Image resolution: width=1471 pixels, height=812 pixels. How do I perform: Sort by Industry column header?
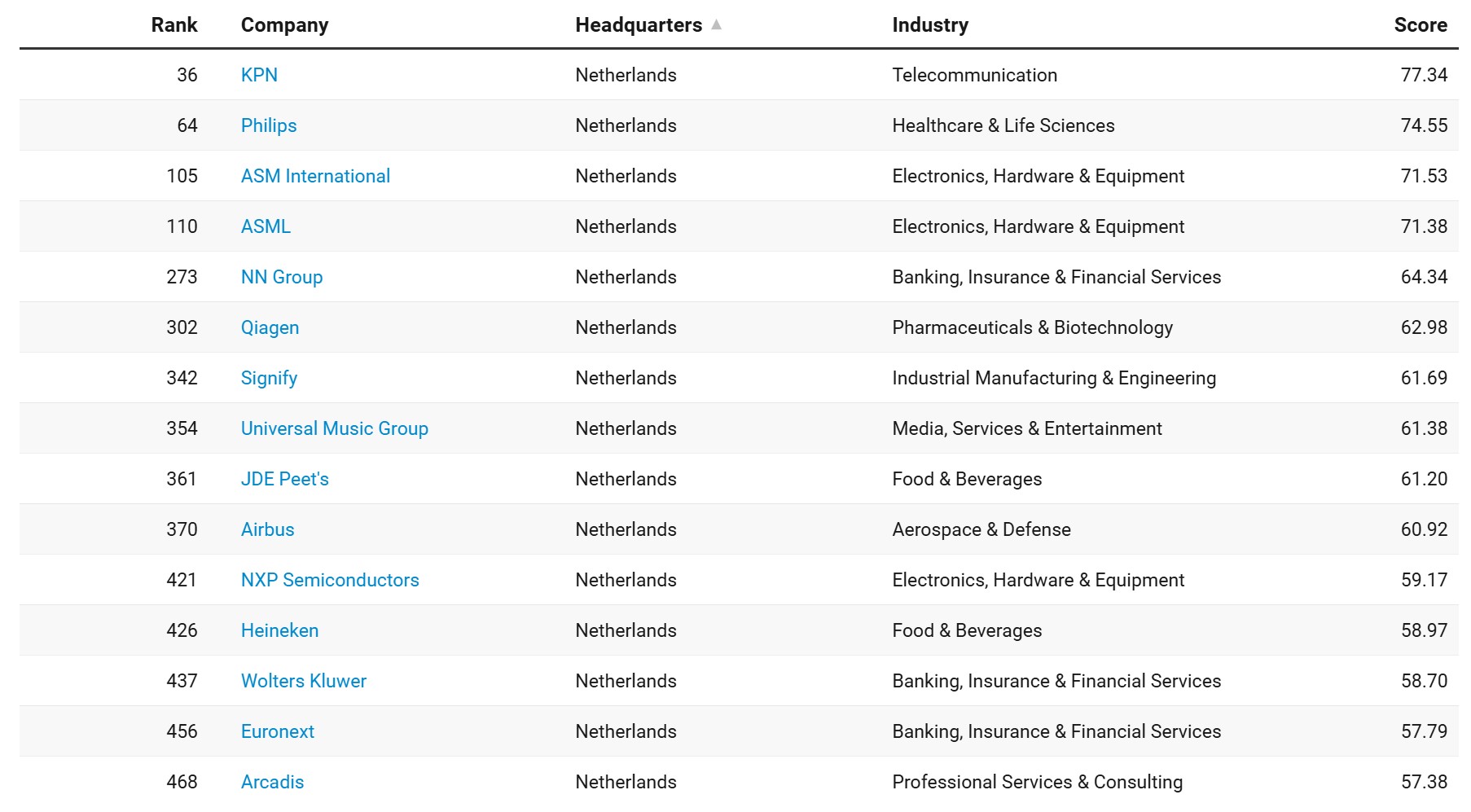(x=930, y=25)
